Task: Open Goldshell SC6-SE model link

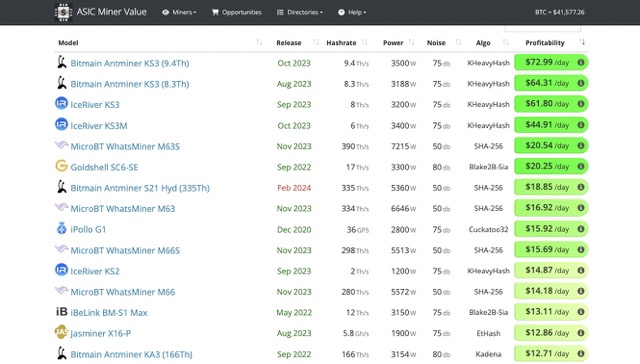Action: pos(104,167)
